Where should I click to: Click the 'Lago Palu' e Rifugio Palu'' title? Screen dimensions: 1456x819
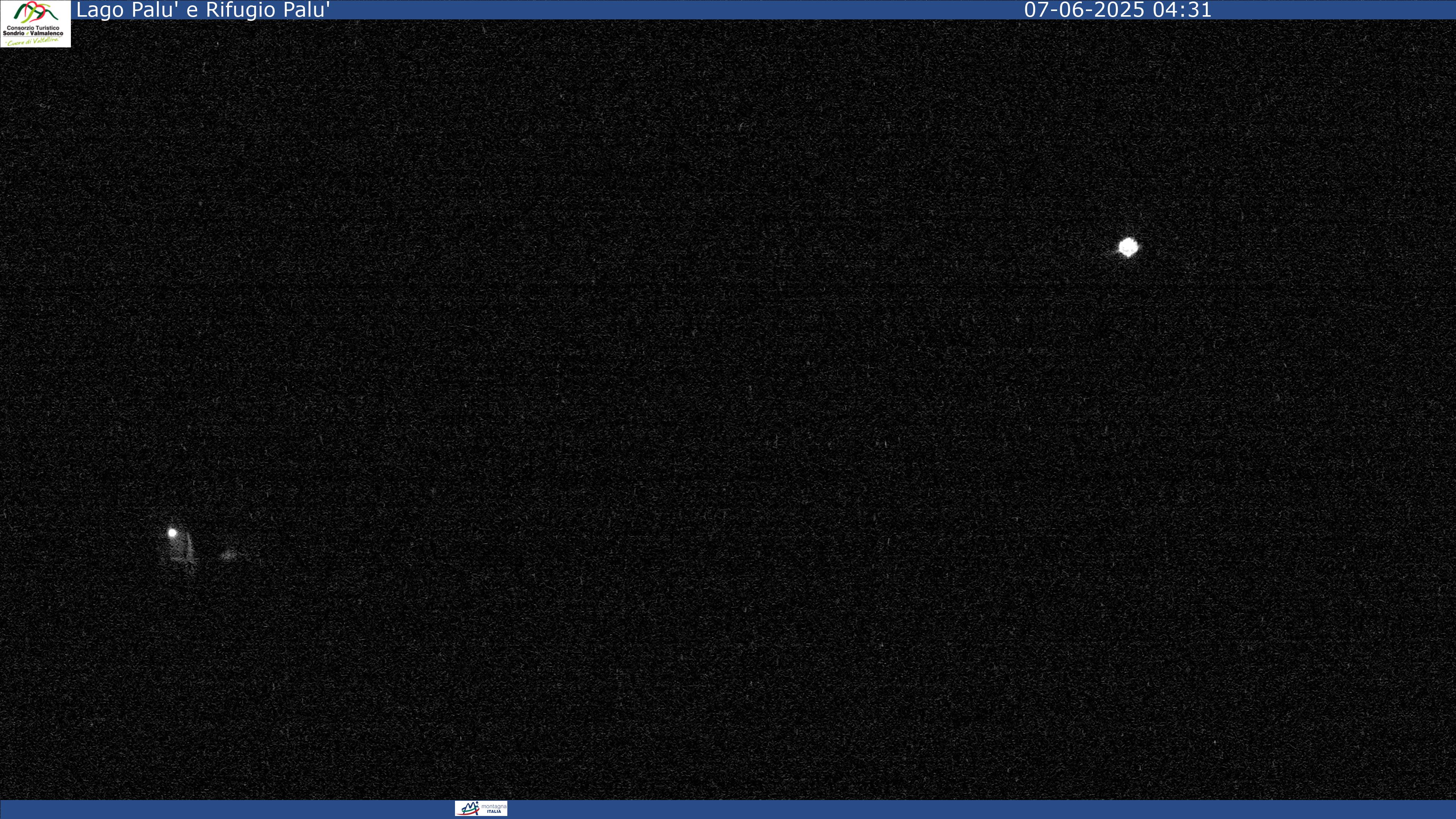[x=203, y=10]
